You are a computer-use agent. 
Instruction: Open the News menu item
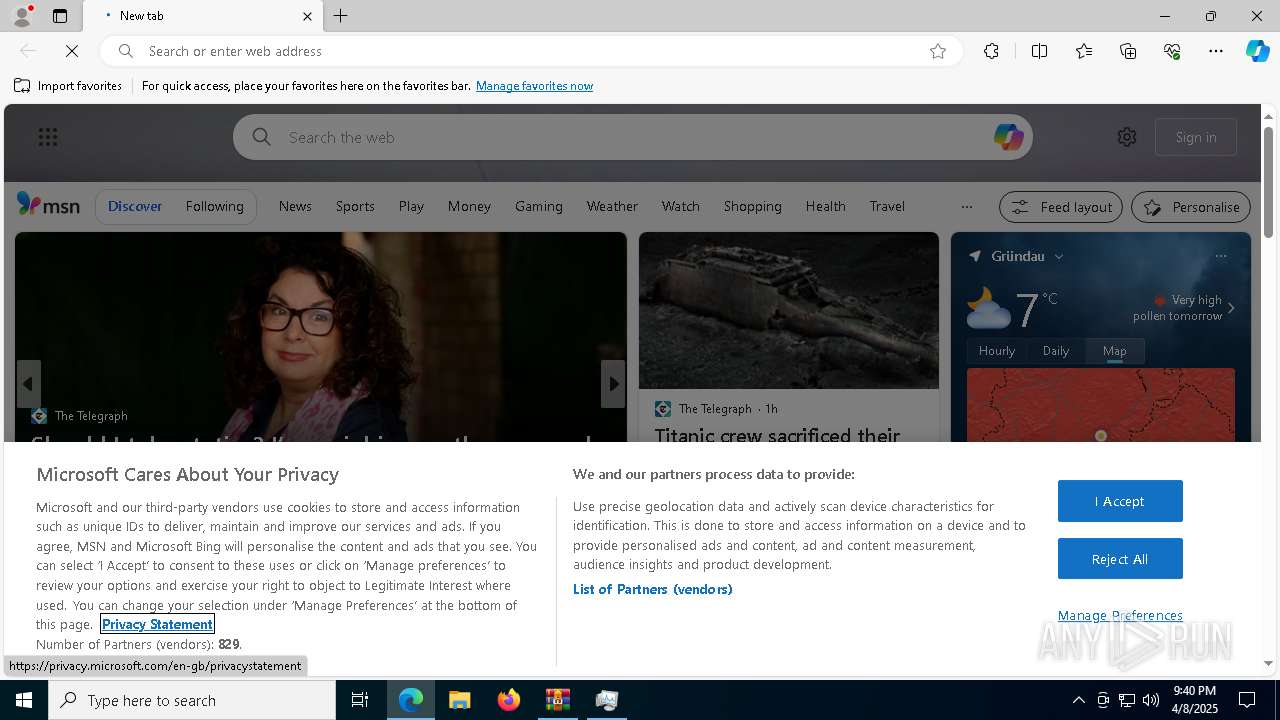[295, 206]
